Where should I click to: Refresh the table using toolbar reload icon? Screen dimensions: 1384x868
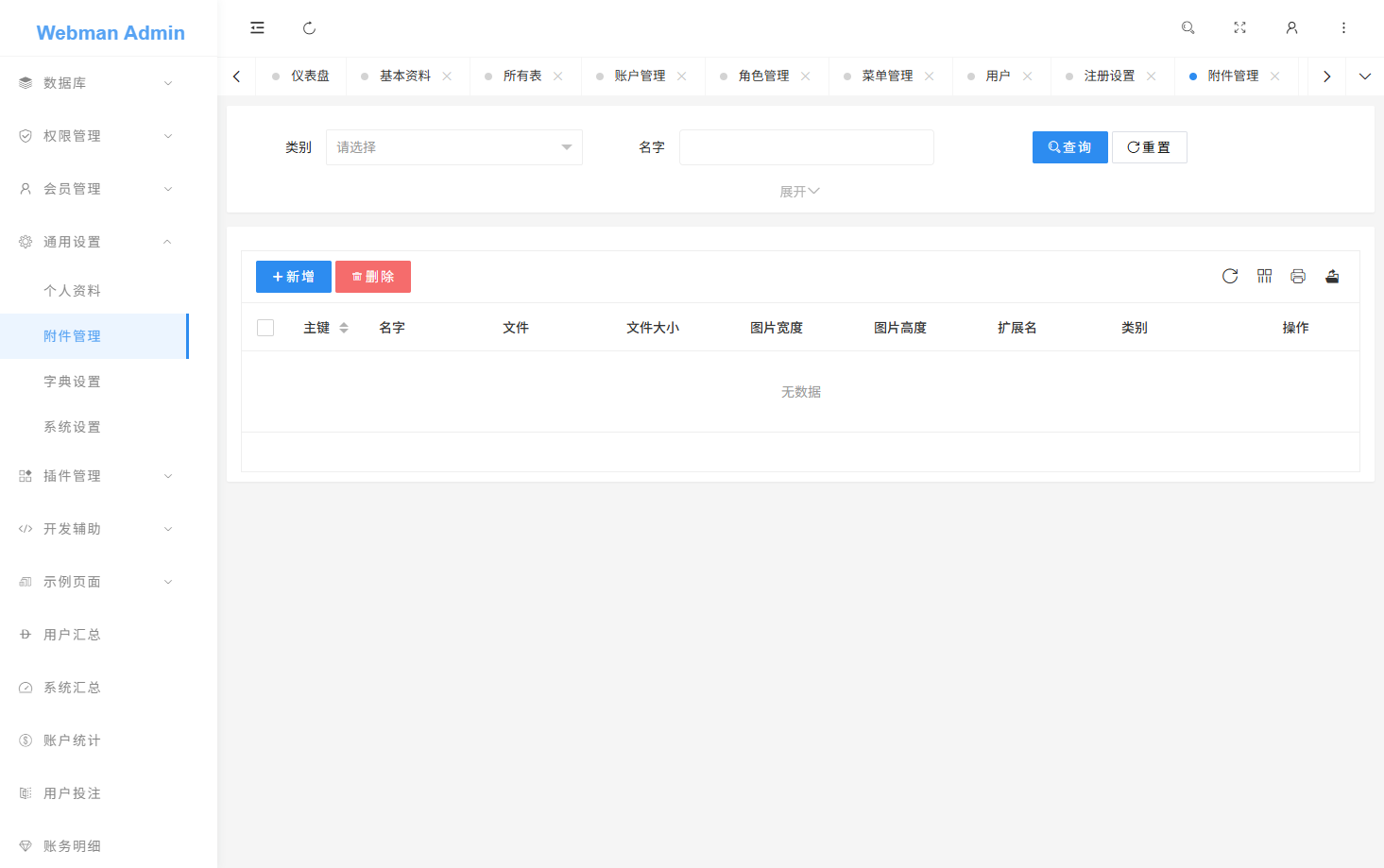[x=1230, y=276]
